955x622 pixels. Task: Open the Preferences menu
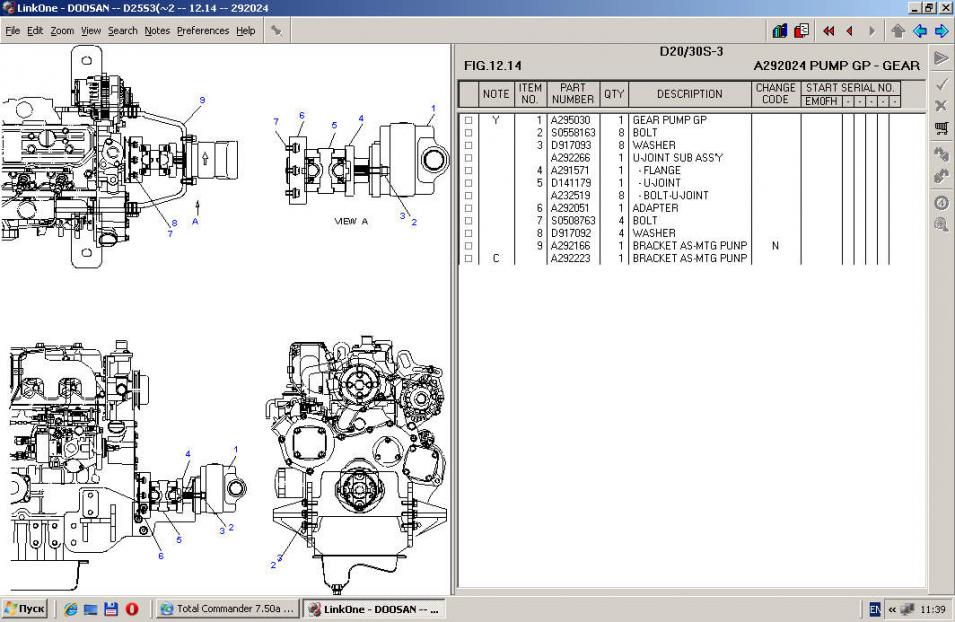pos(203,30)
